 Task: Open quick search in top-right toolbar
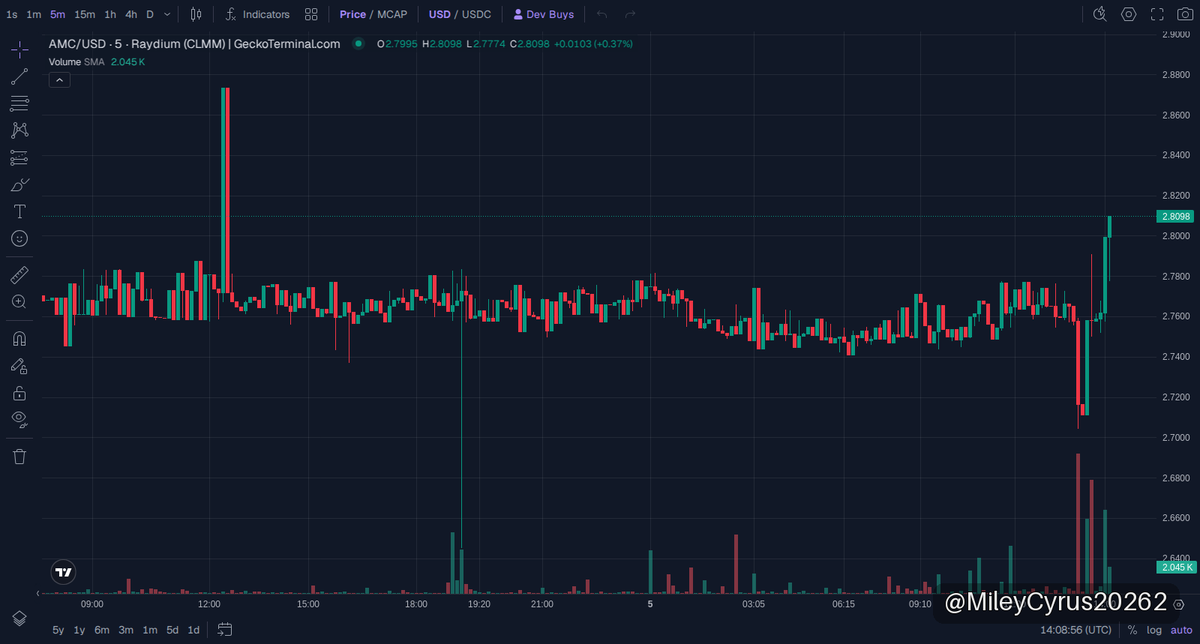point(1100,14)
